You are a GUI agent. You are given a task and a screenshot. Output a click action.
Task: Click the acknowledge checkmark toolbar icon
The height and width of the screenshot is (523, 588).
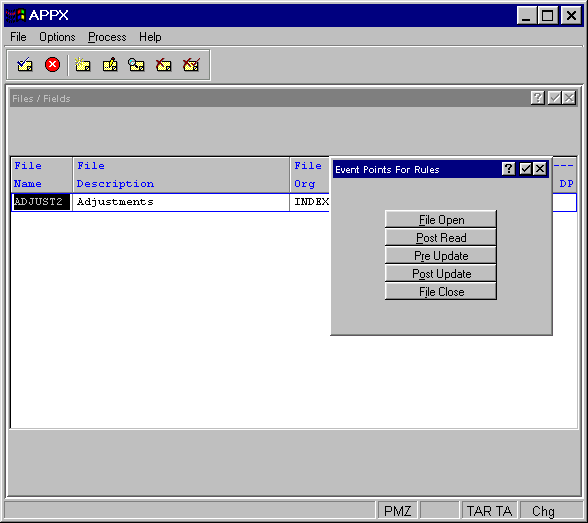pyautogui.click(x=25, y=65)
